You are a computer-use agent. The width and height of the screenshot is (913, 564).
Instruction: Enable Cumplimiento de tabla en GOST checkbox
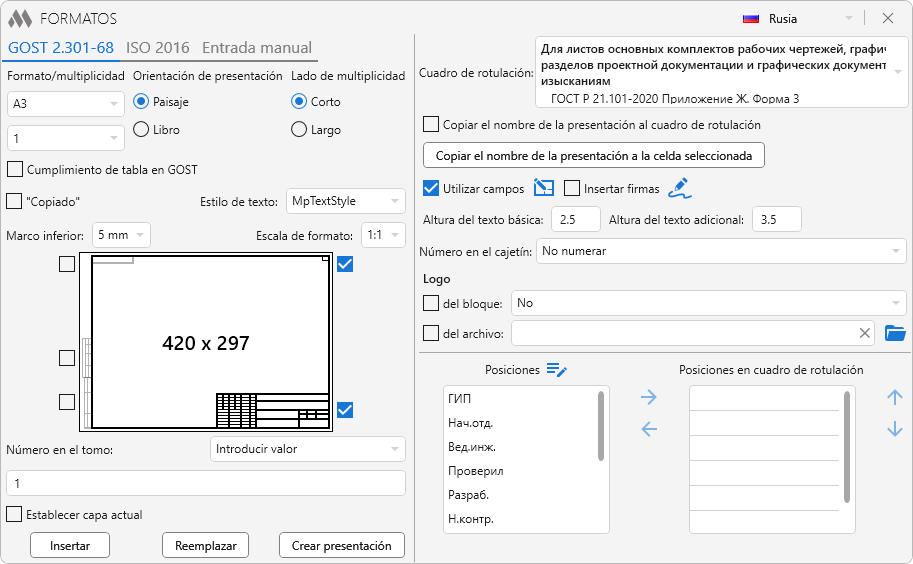coord(15,169)
